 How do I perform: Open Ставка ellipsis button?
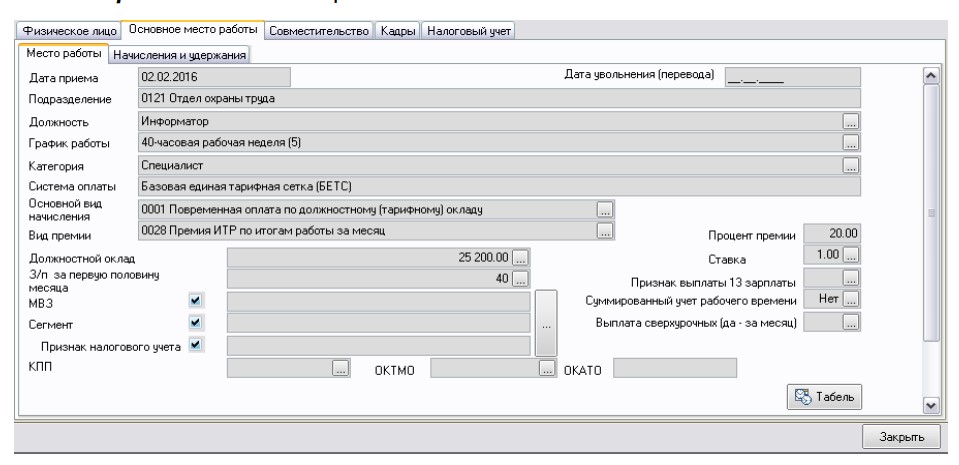click(851, 255)
